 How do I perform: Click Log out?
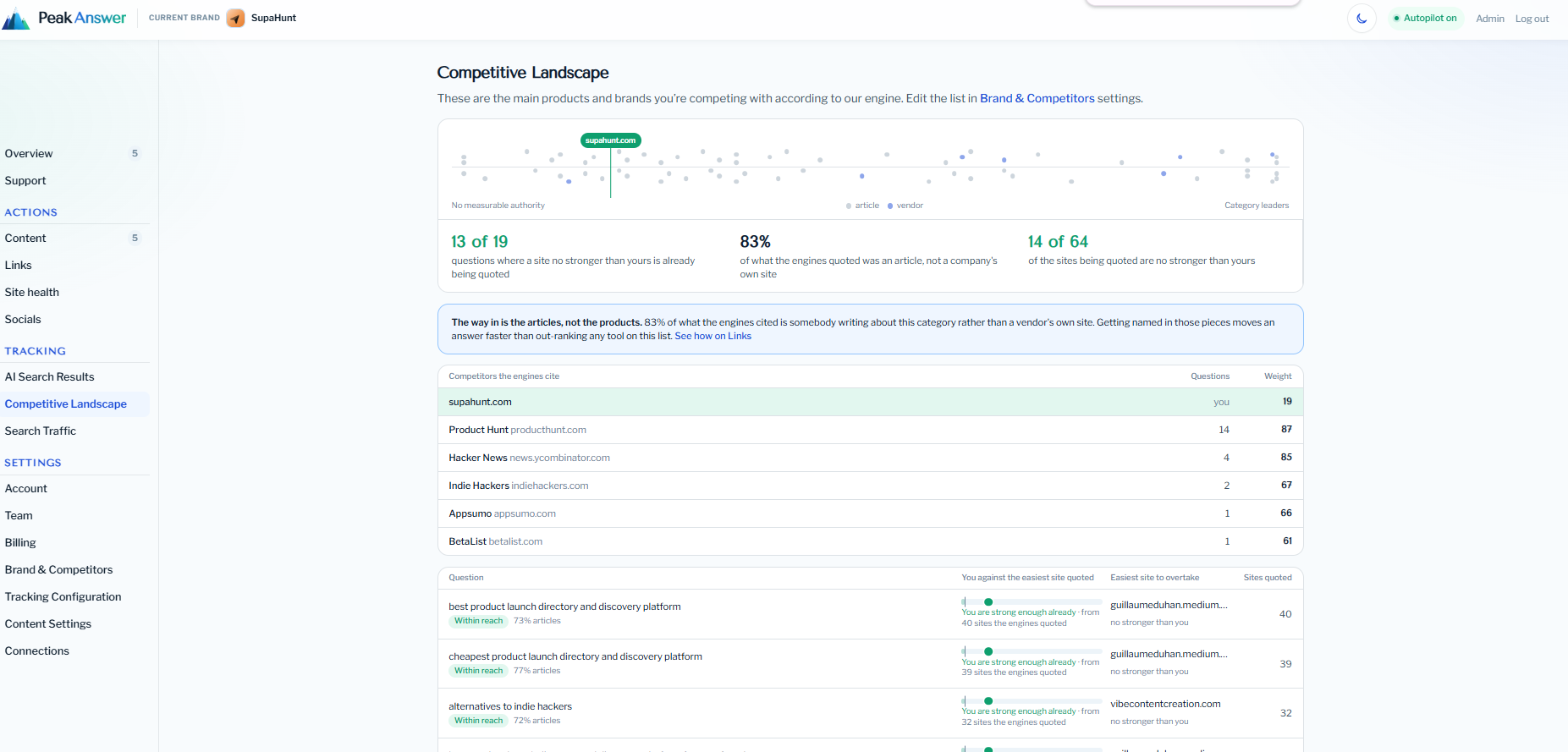(x=1532, y=19)
